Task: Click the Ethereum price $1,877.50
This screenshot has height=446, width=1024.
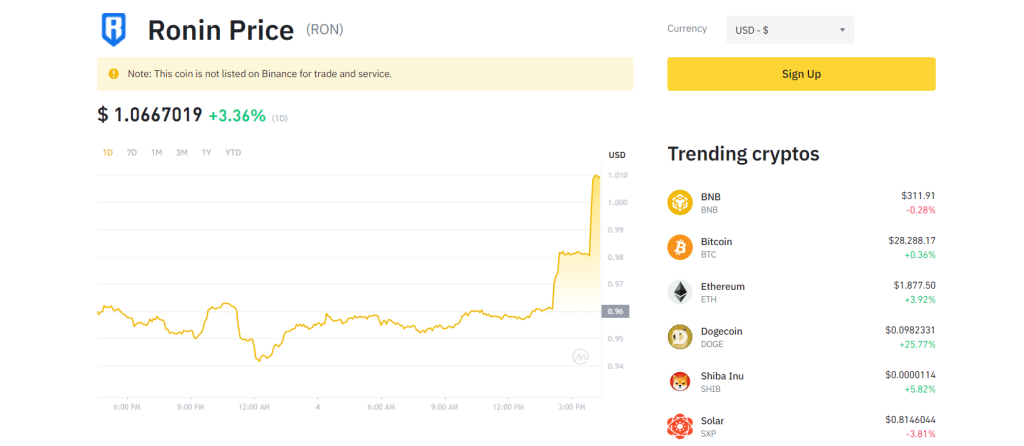Action: click(914, 285)
